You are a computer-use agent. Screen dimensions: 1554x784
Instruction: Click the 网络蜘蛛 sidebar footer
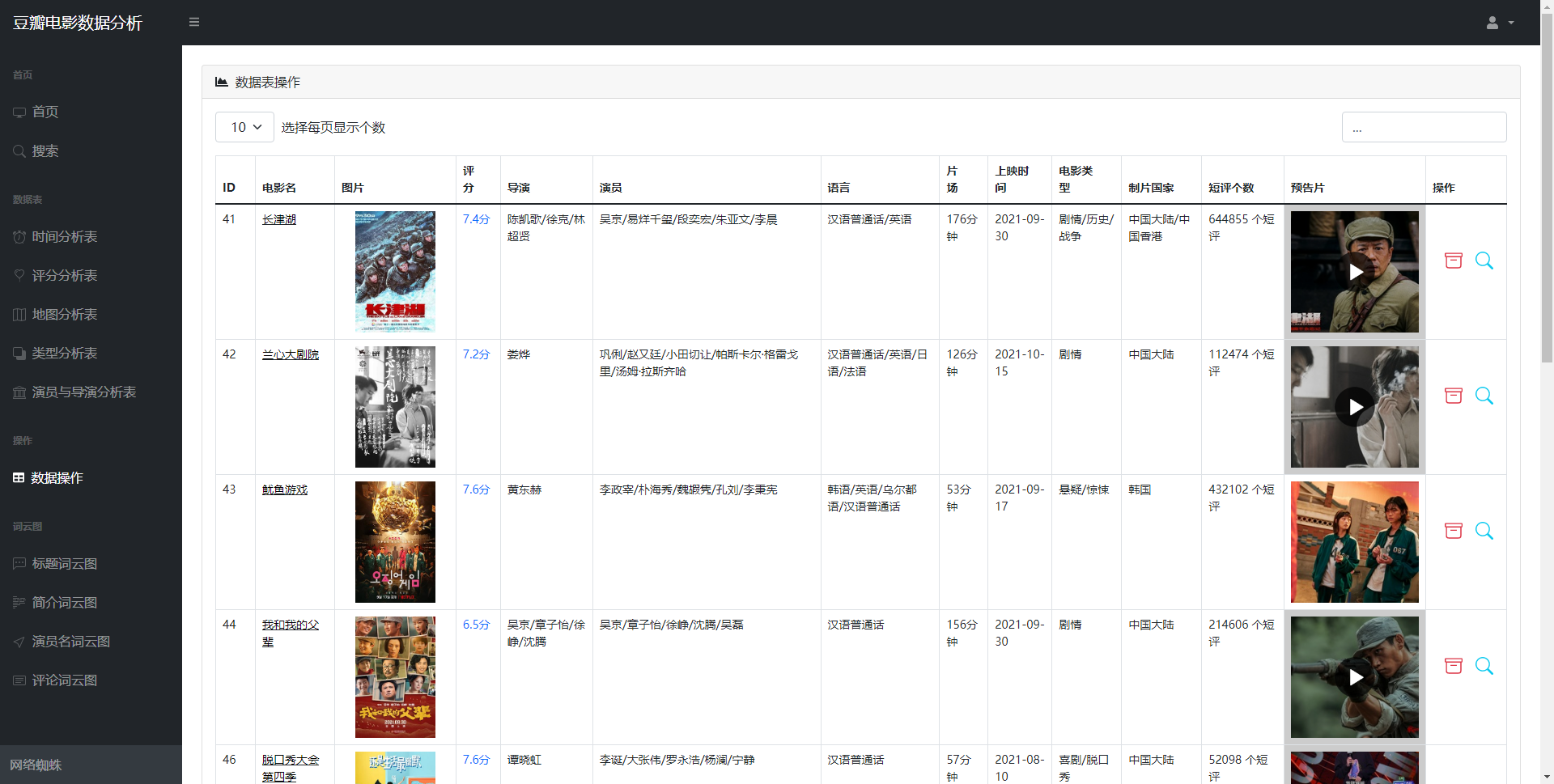91,765
